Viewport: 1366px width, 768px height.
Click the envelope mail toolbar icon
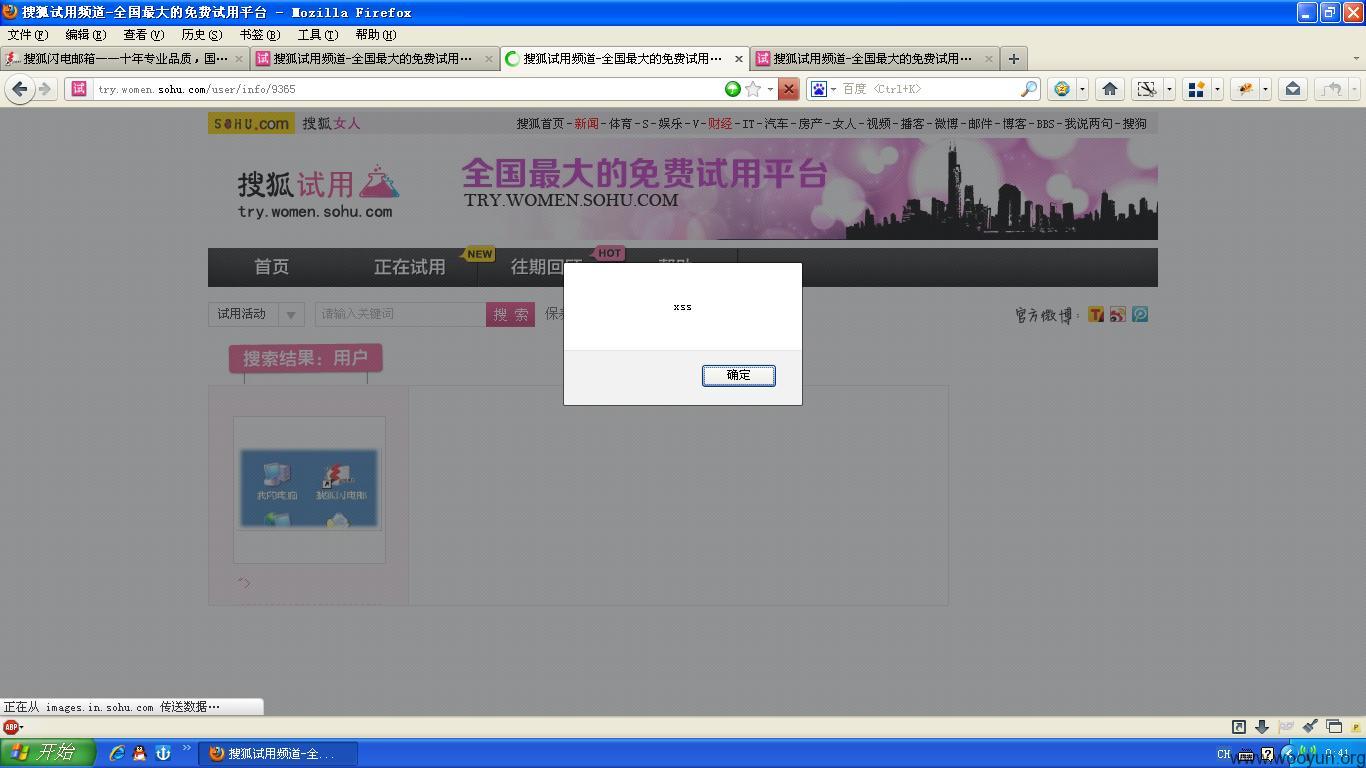(1293, 89)
